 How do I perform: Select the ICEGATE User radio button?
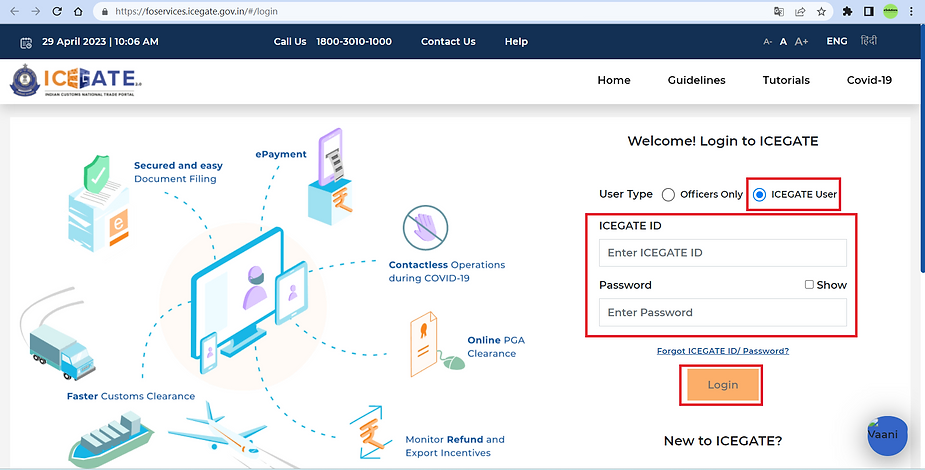click(759, 195)
